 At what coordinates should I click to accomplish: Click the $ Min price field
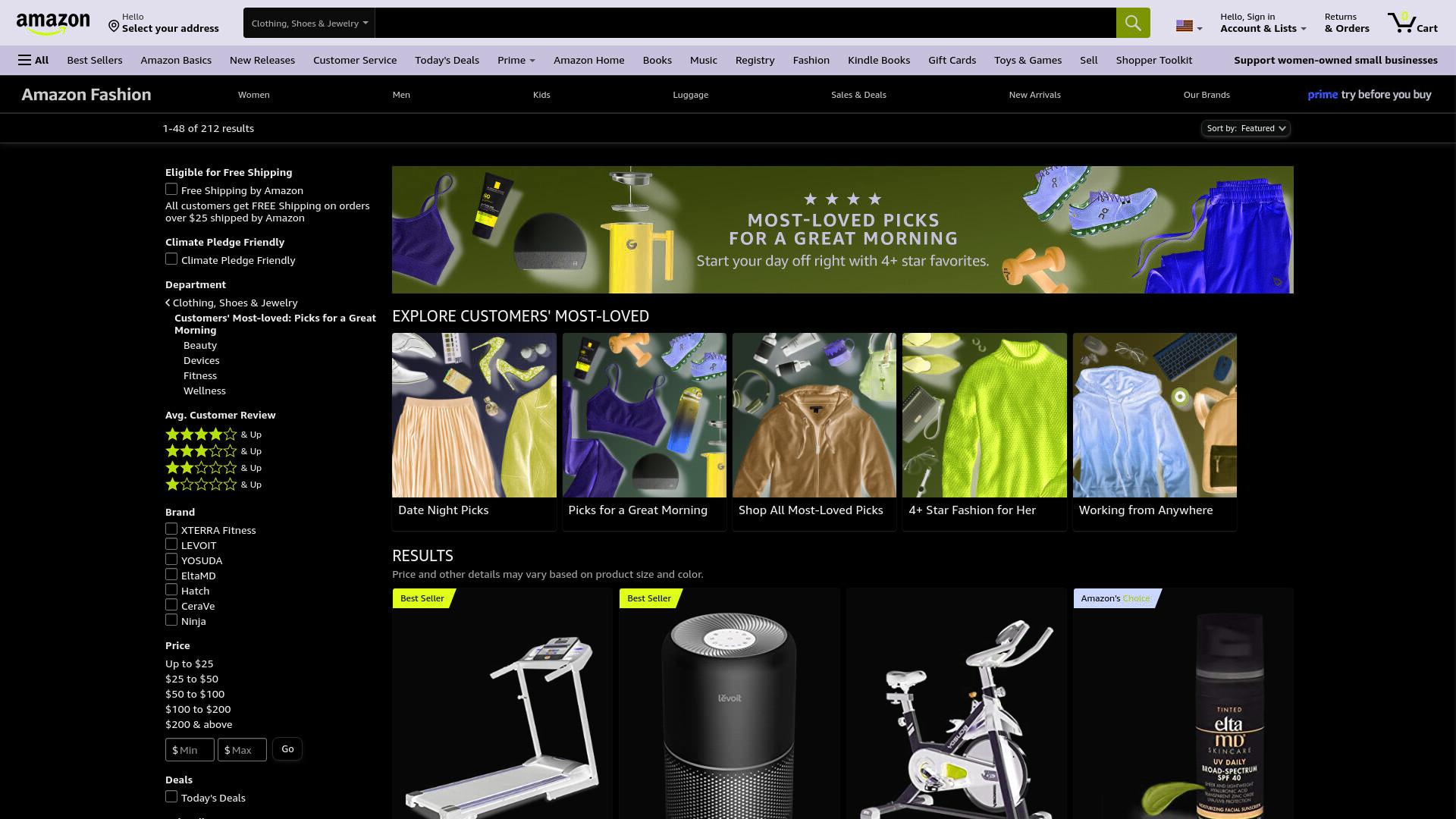(x=190, y=749)
